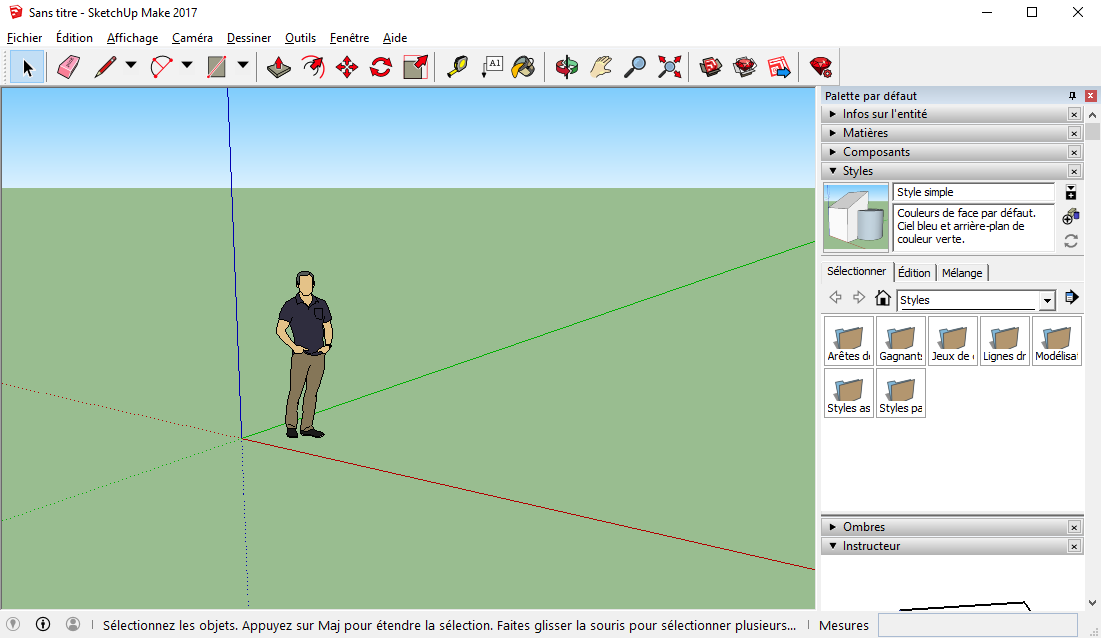Edit the Style simple name field
This screenshot has height=638, width=1101.
tap(972, 191)
